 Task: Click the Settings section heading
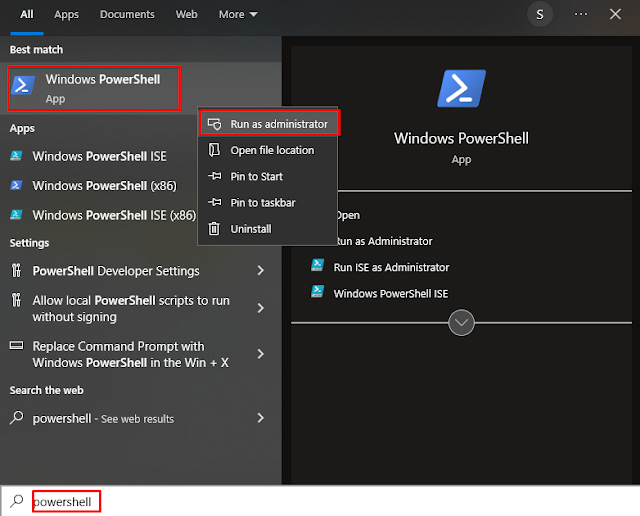29,243
